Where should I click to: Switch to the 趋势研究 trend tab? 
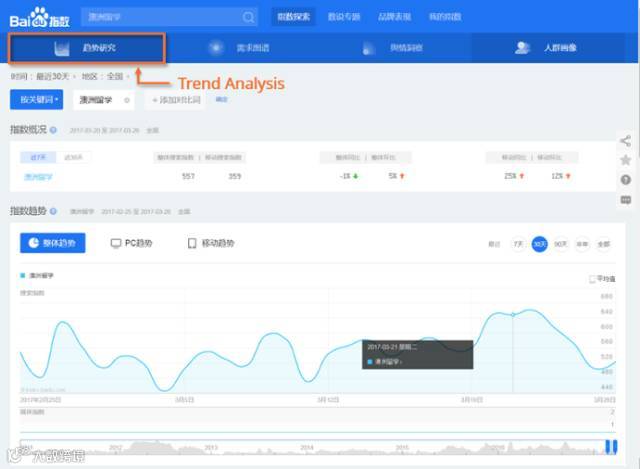click(x=87, y=48)
